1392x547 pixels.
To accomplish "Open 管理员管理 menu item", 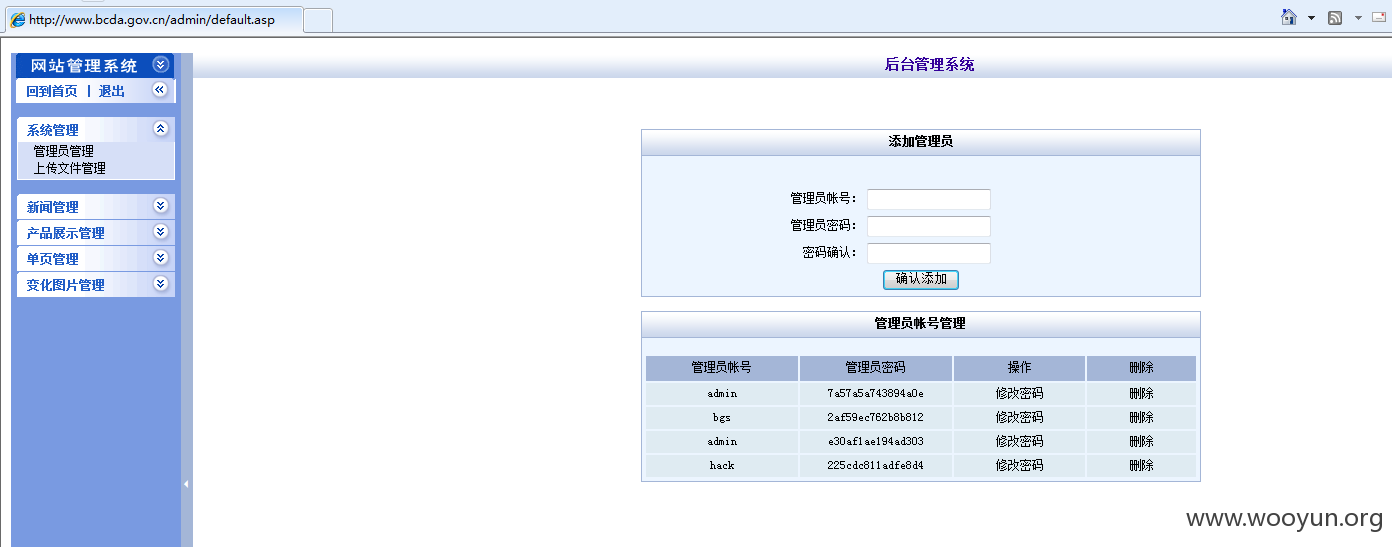I will pos(64,151).
